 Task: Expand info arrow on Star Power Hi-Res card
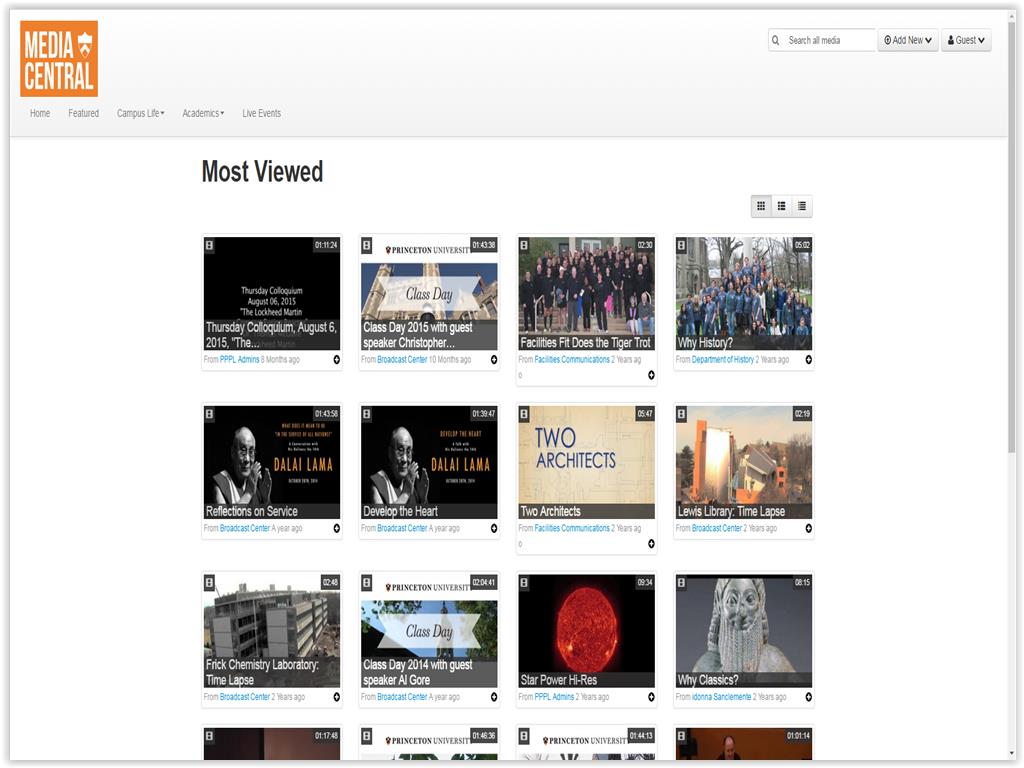651,697
